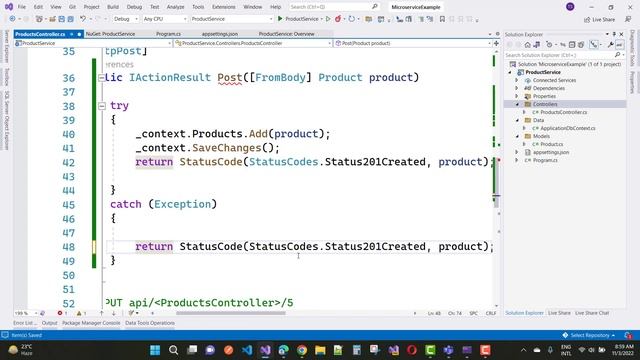Click Show All Files icon in Solution Explorer
The image size is (640, 360).
point(581,44)
